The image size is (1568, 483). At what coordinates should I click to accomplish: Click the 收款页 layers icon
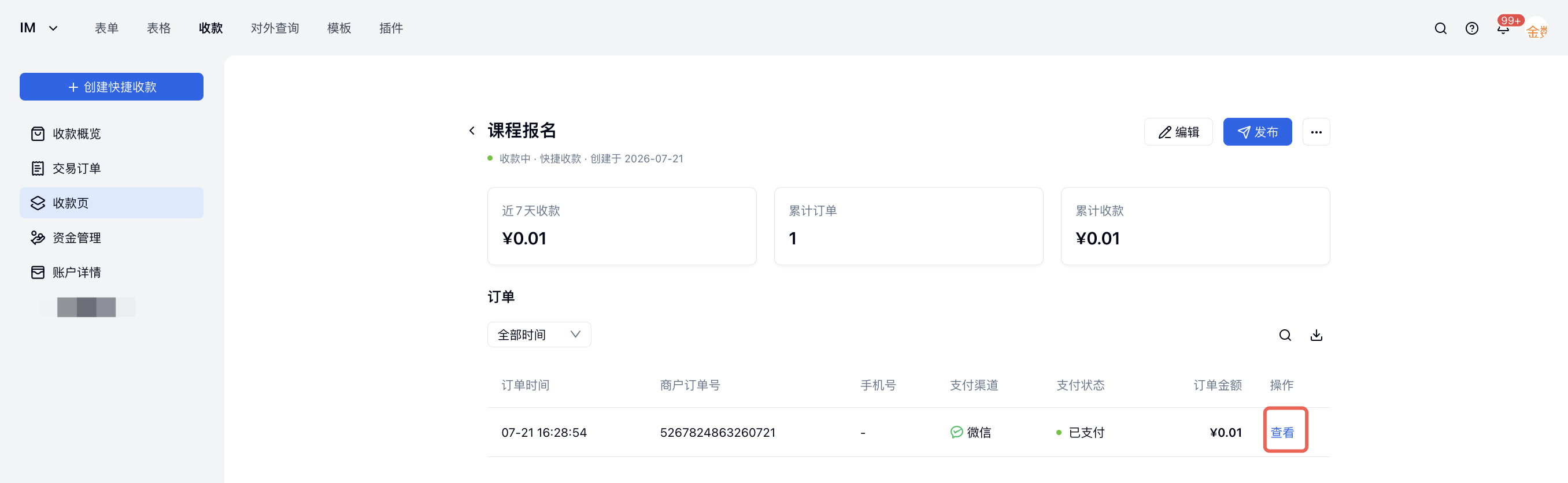coord(38,203)
